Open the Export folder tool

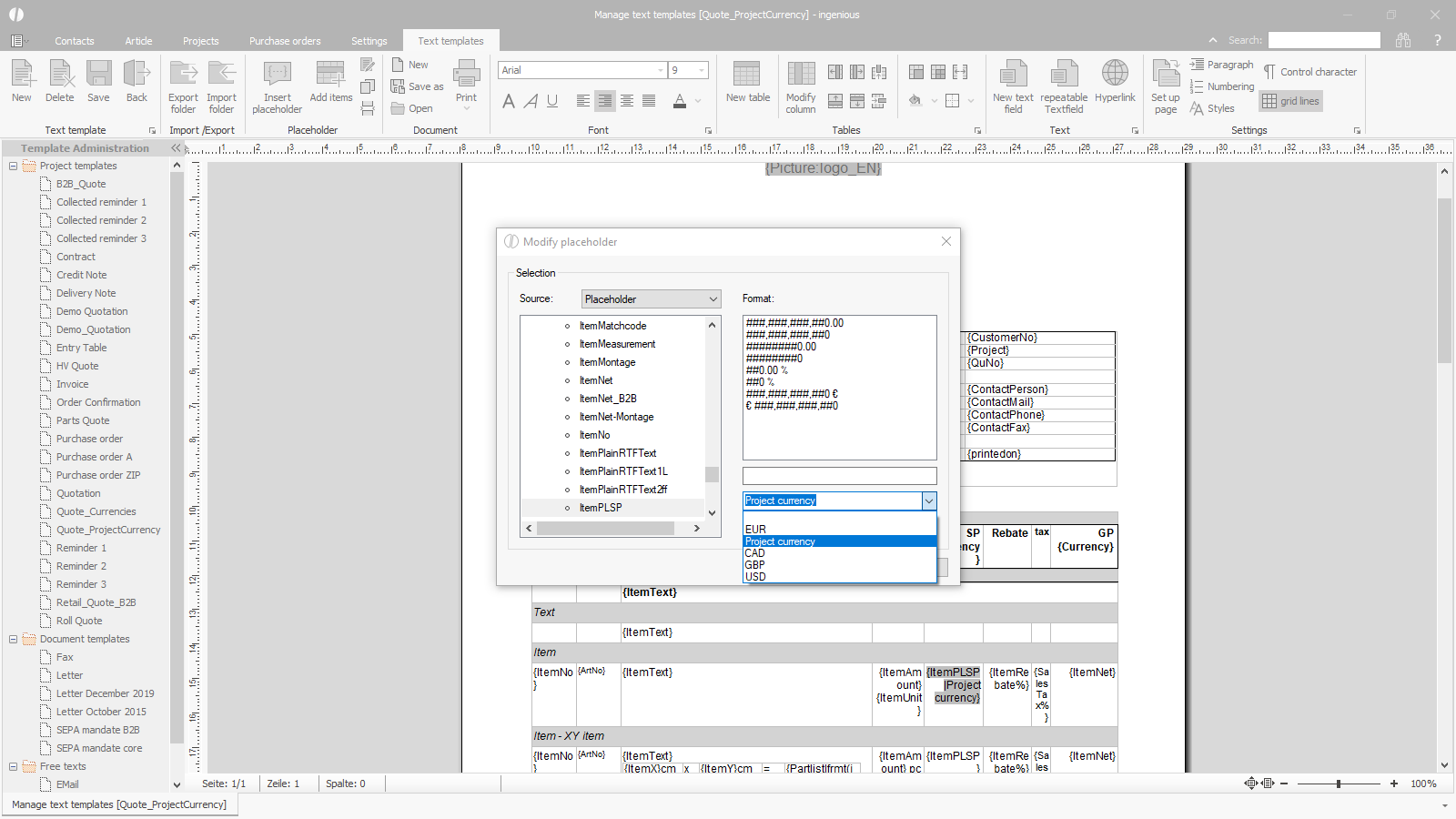(183, 75)
